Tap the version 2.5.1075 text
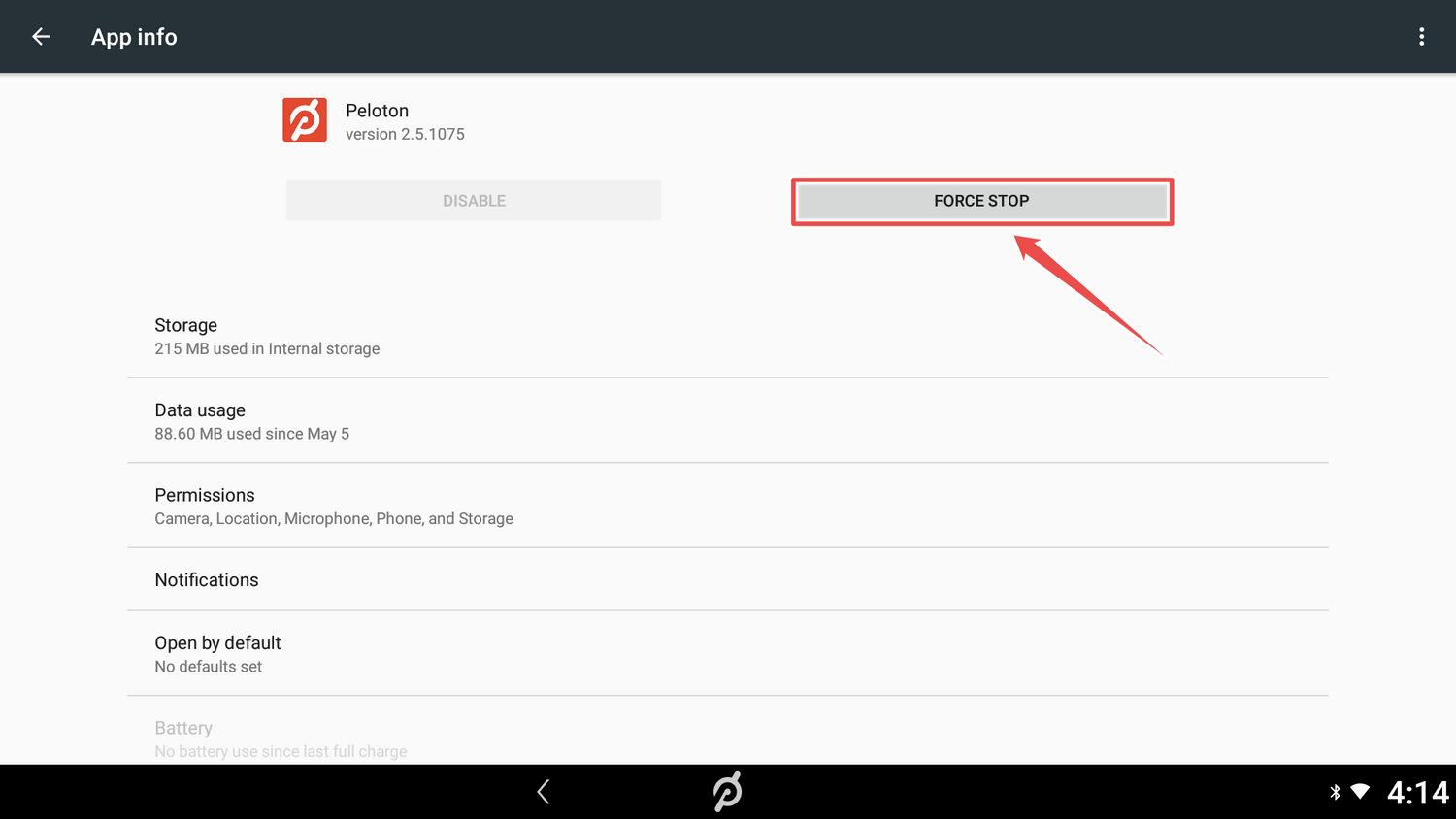The image size is (1456, 819). (405, 134)
